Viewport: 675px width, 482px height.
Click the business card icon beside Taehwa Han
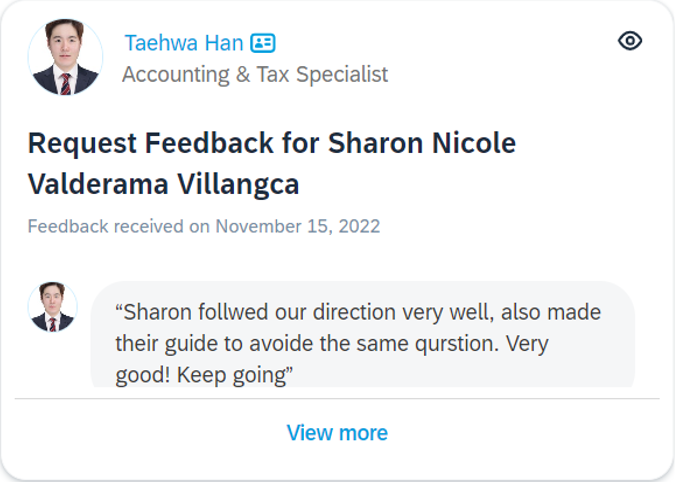pos(263,43)
